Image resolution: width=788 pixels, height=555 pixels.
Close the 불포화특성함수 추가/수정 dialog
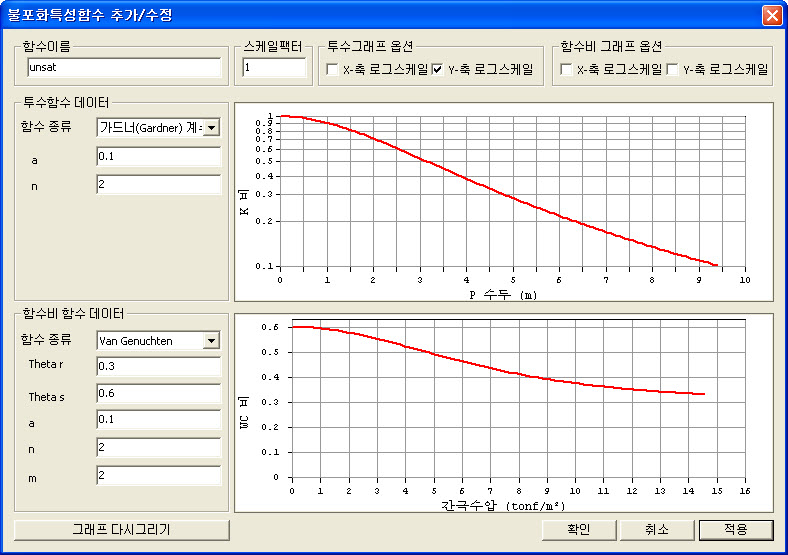772,15
